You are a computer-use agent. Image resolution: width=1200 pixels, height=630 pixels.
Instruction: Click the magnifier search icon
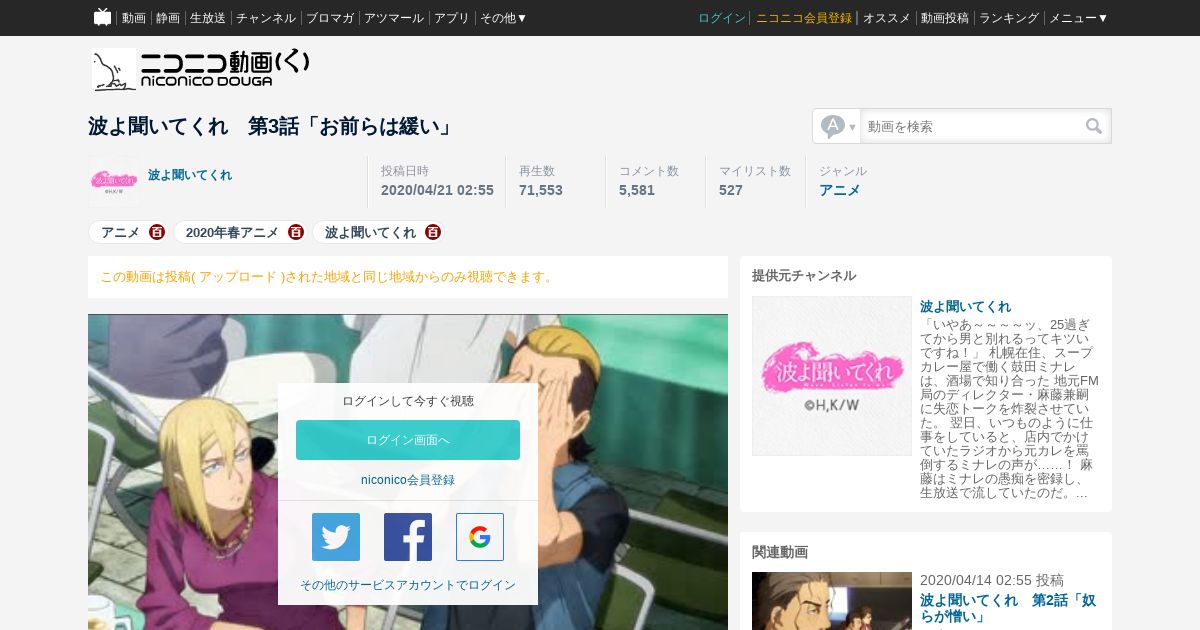point(1094,126)
